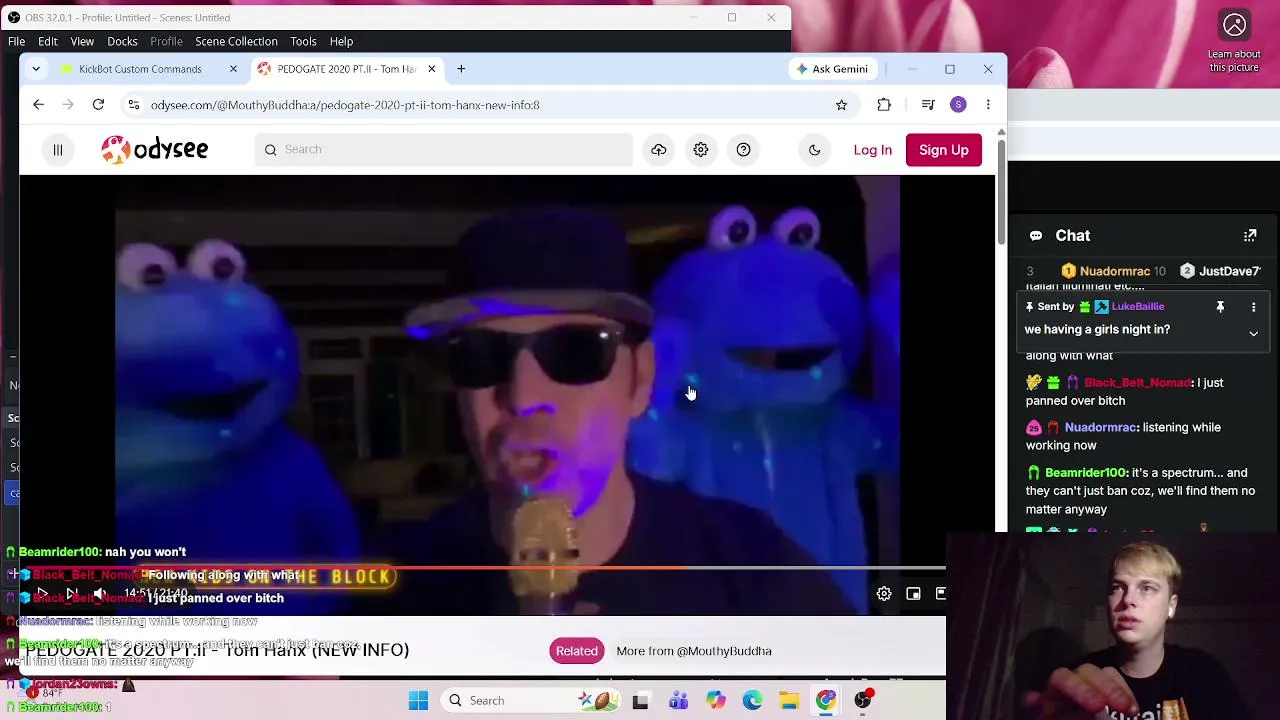Open Task View on the taskbar
Screen dimensions: 1280x720
pyautogui.click(x=640, y=701)
